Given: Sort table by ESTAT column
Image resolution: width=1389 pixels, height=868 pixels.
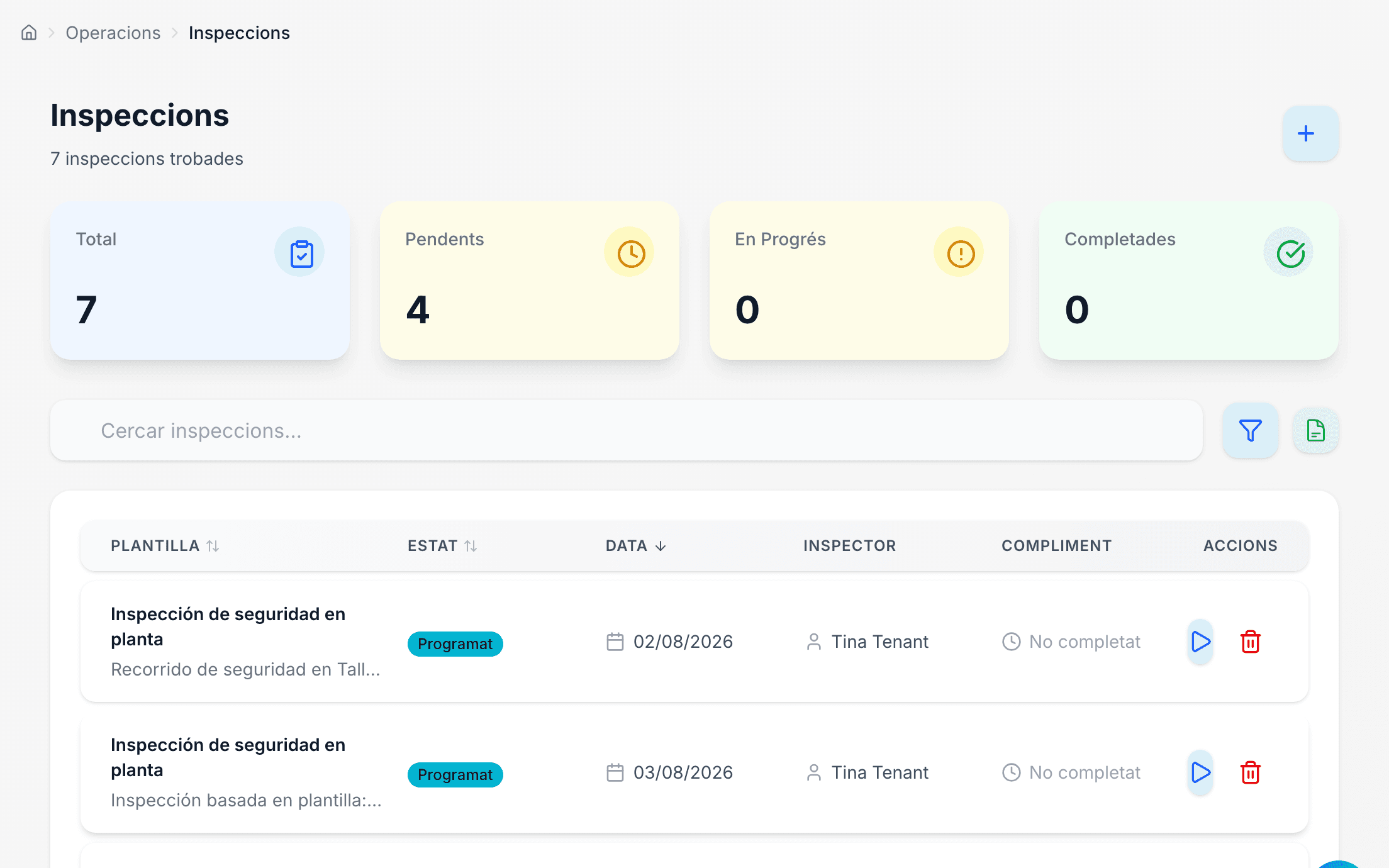Looking at the screenshot, I should coord(442,545).
